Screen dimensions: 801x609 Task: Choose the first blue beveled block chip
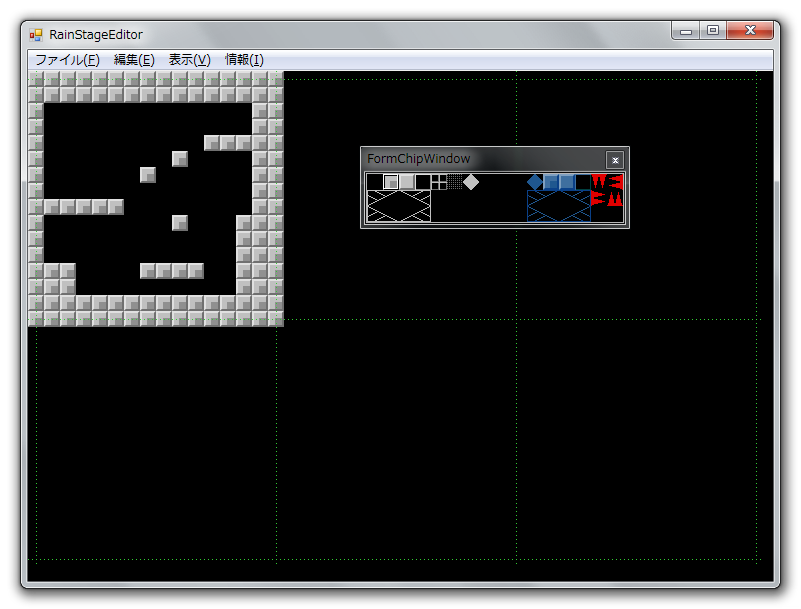551,181
